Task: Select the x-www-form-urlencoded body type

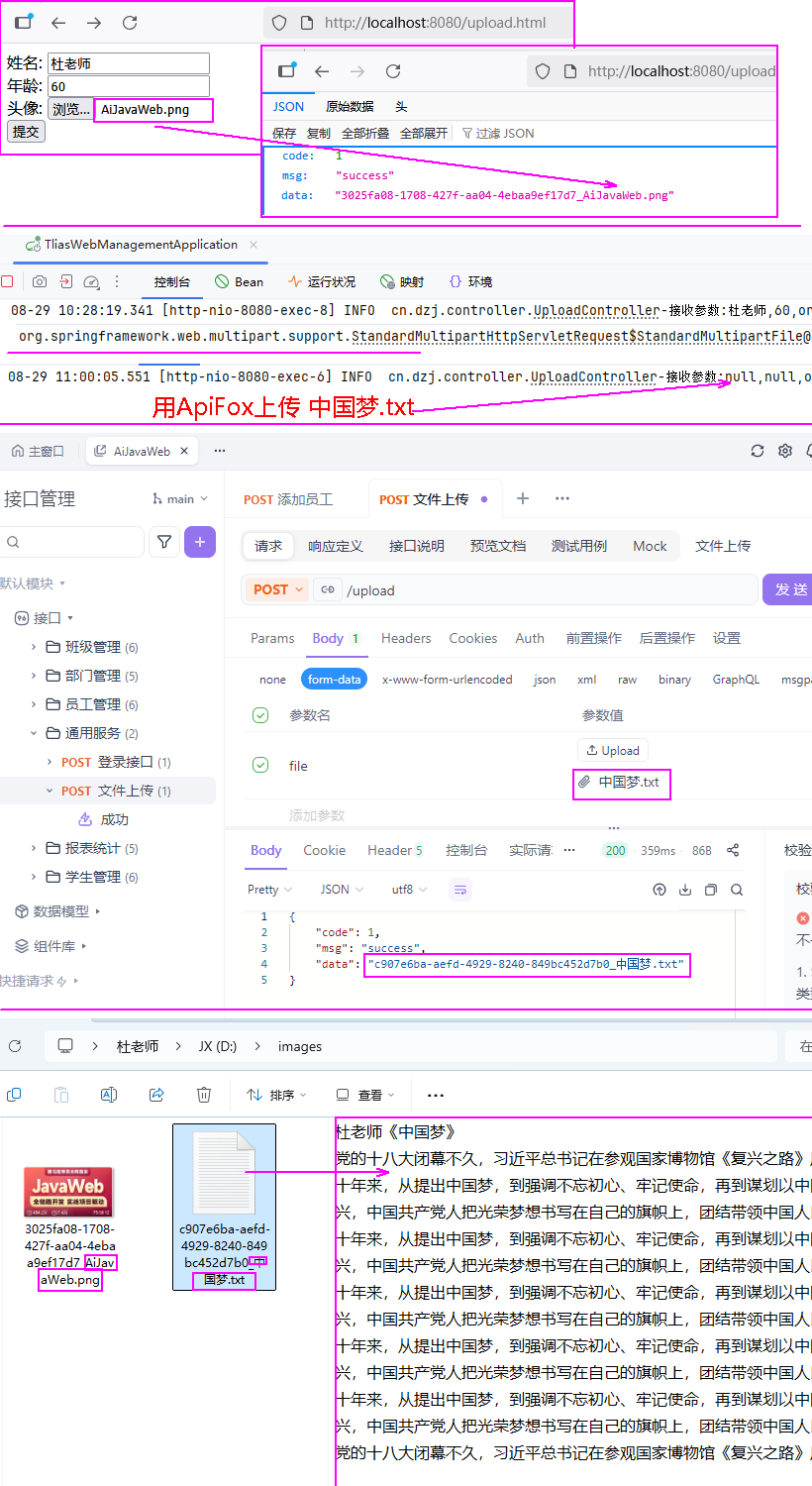Action: pyautogui.click(x=448, y=680)
